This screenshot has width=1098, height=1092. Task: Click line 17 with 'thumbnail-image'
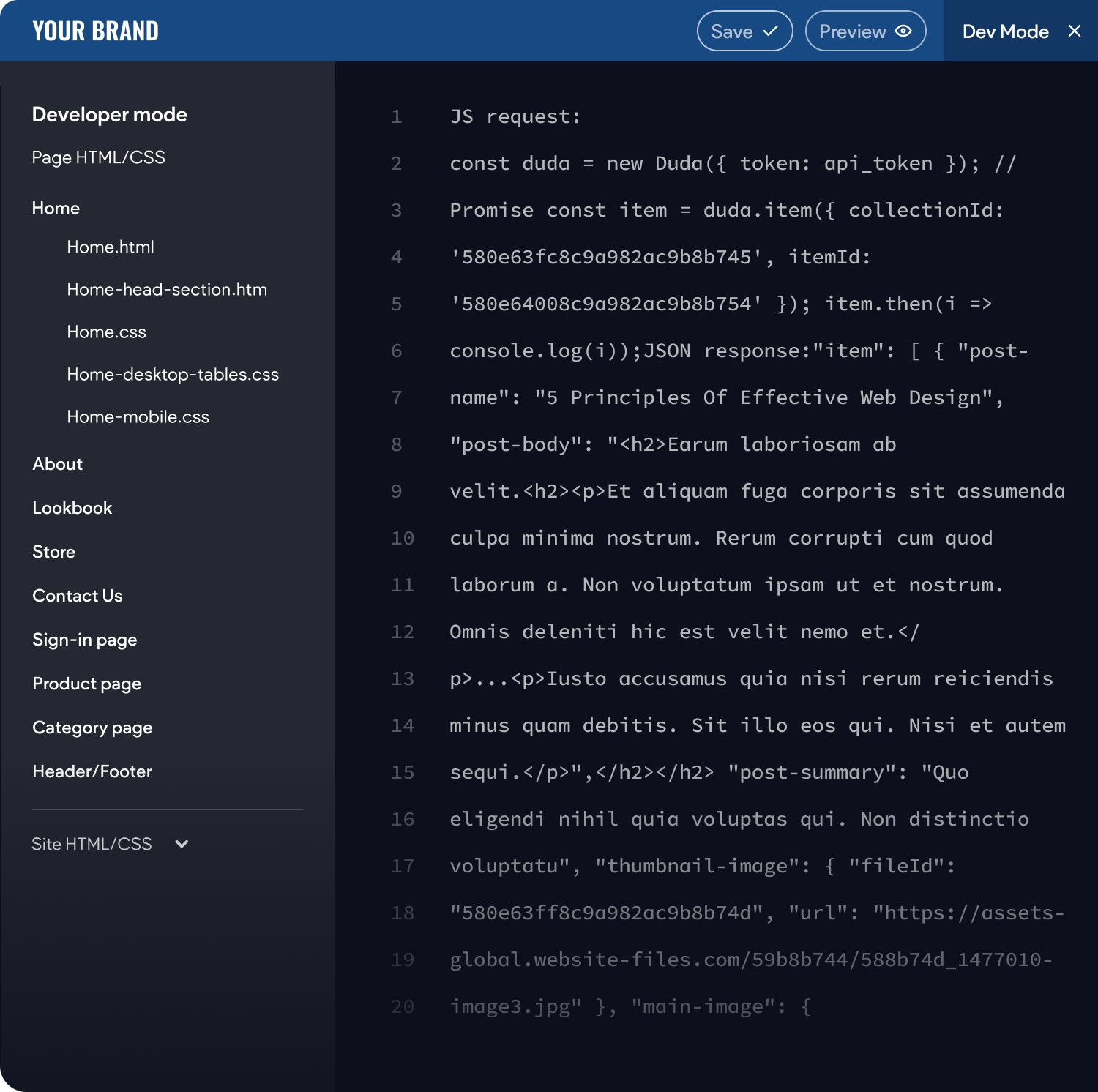tap(703, 866)
